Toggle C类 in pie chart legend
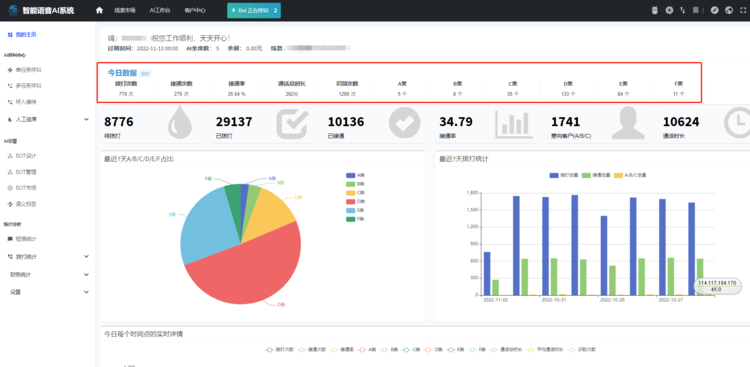 click(x=355, y=192)
